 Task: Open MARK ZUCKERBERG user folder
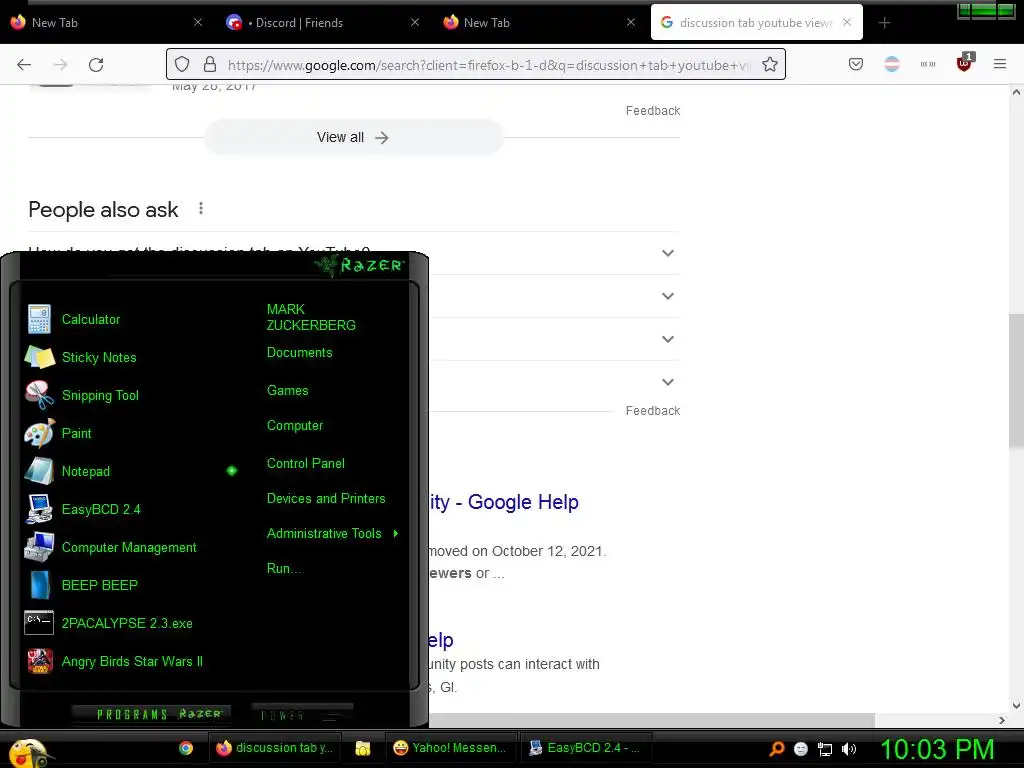[x=311, y=317]
